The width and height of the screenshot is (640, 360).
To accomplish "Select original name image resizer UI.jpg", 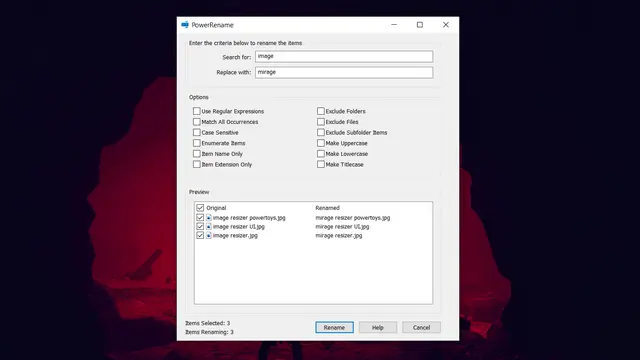I will [x=239, y=227].
